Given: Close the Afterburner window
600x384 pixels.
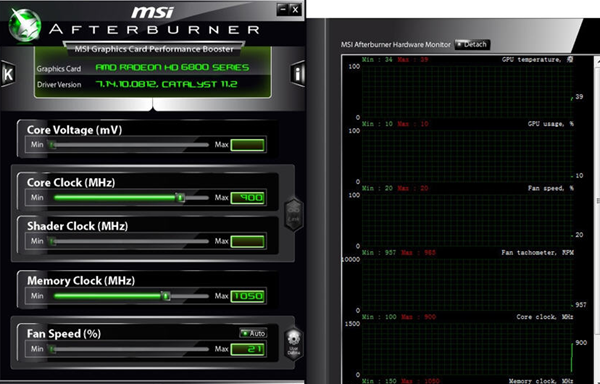Looking at the screenshot, I should [295, 9].
